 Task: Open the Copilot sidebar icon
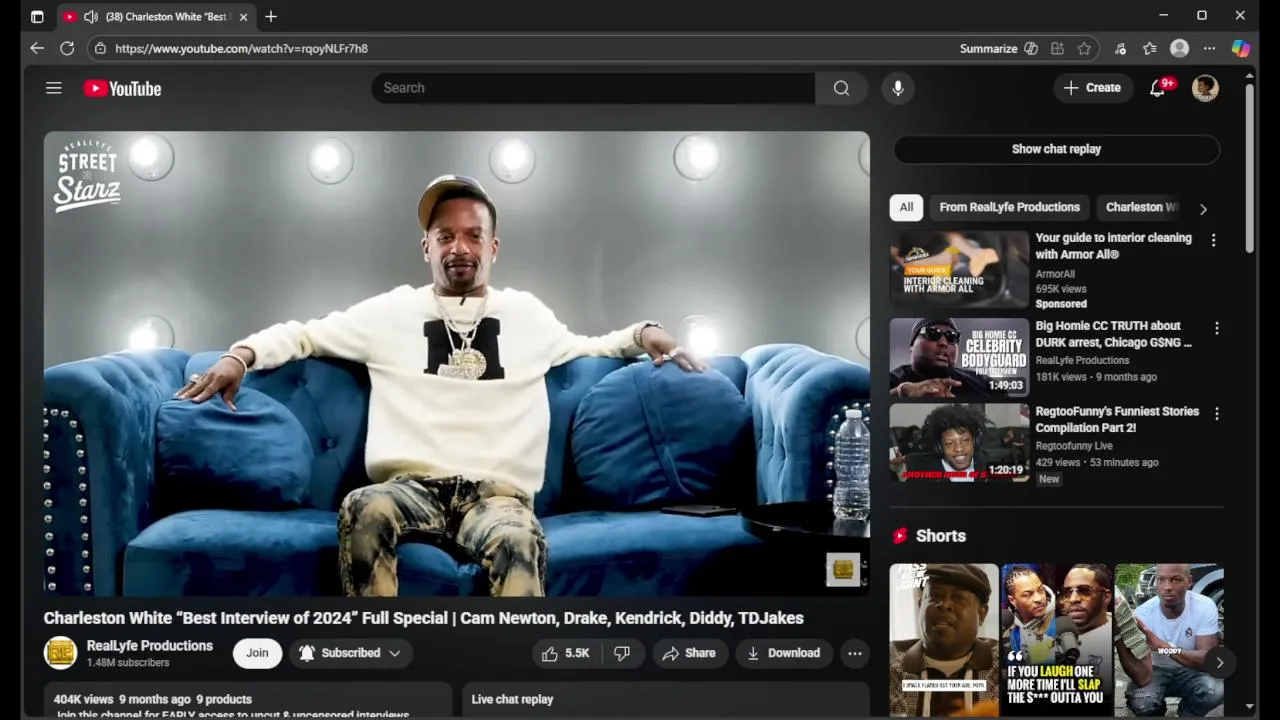[x=1241, y=48]
